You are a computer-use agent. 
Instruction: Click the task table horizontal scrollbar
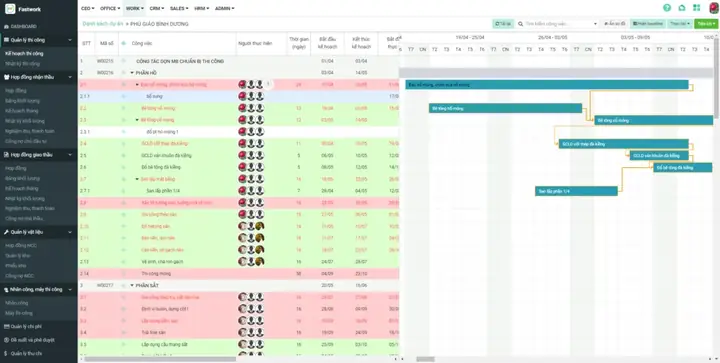[160, 359]
